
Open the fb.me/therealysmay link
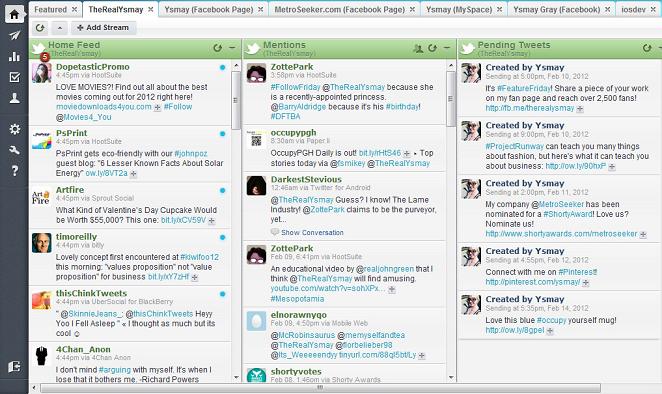click(x=529, y=108)
